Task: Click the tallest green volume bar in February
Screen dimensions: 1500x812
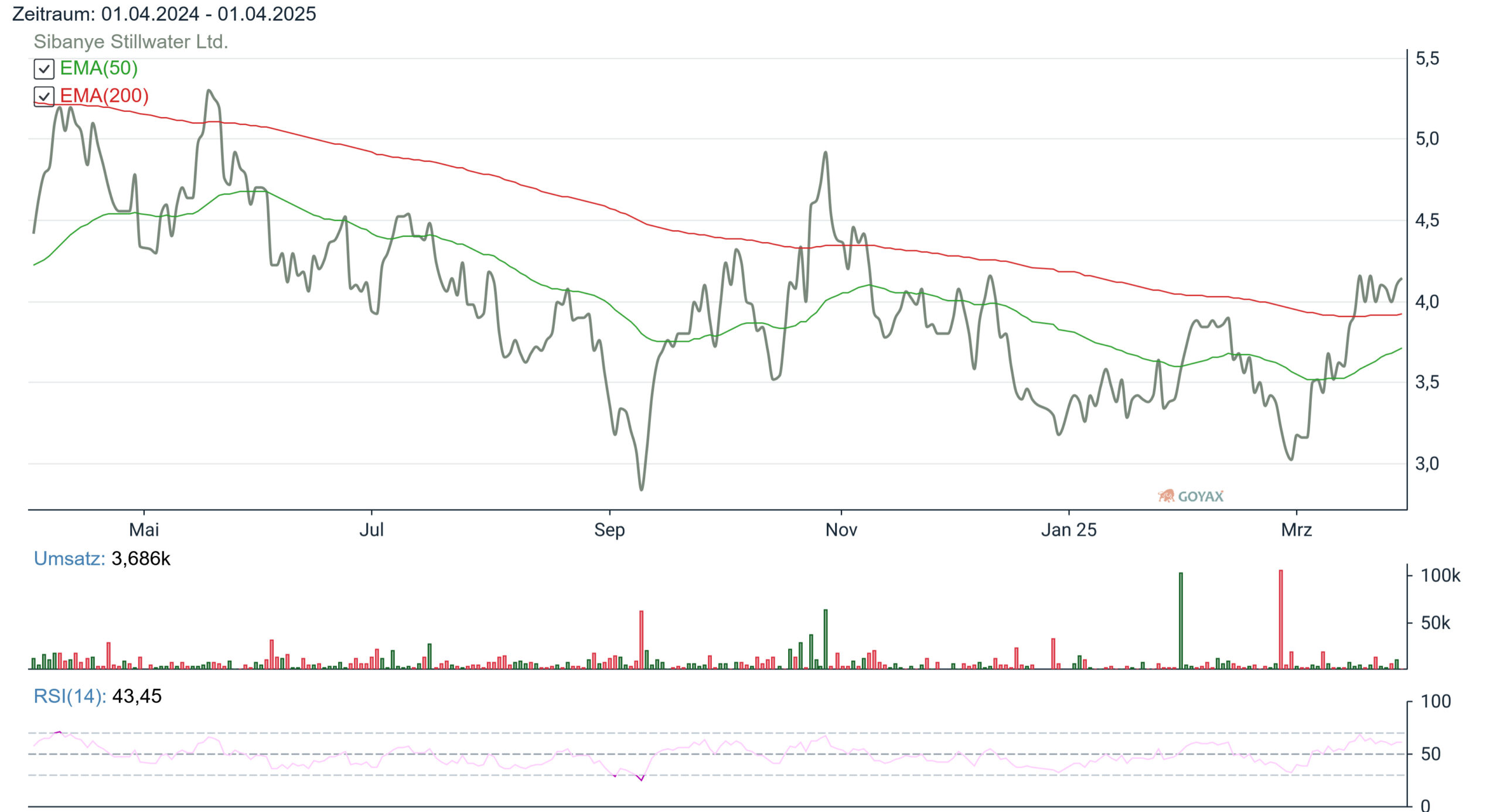Action: [1181, 621]
